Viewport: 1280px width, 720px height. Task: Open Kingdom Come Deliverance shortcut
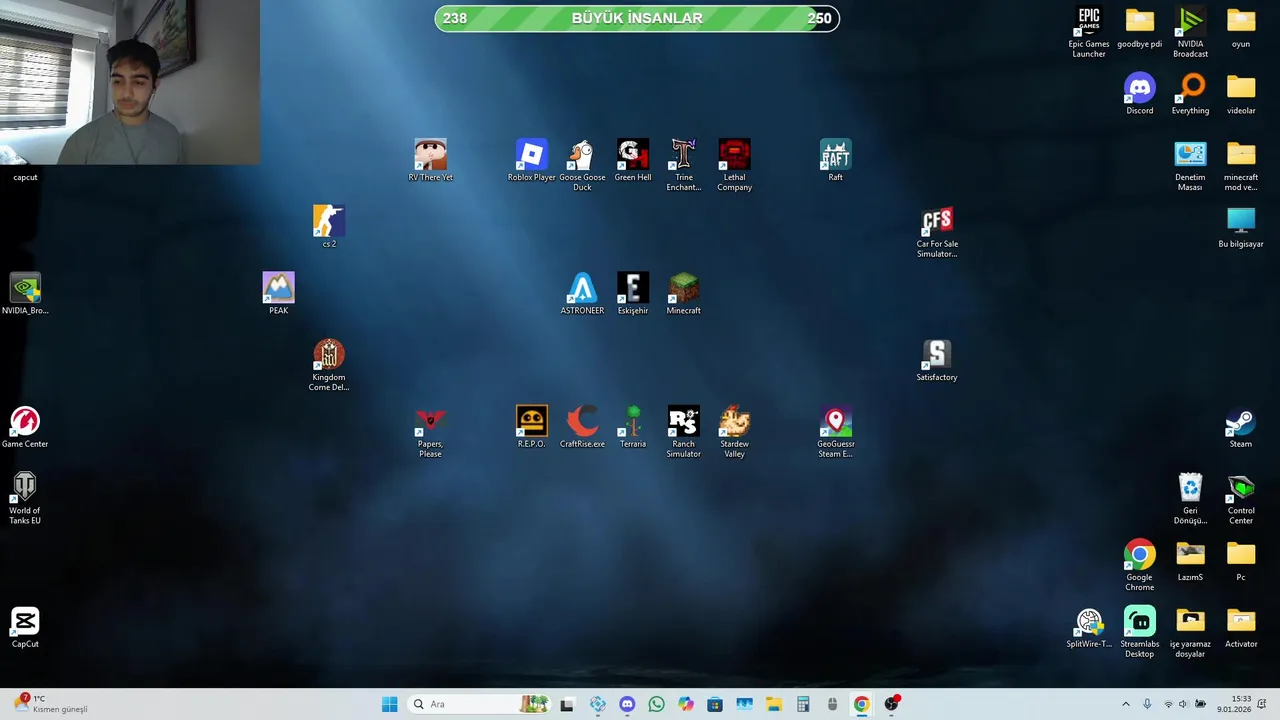[329, 365]
